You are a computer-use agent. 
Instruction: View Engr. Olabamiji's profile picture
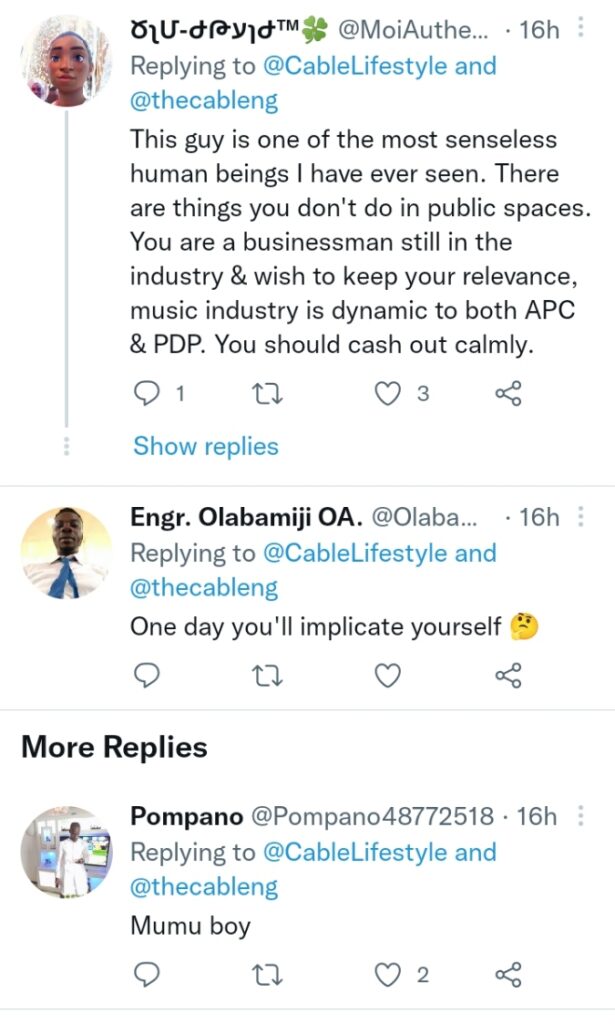(x=66, y=553)
